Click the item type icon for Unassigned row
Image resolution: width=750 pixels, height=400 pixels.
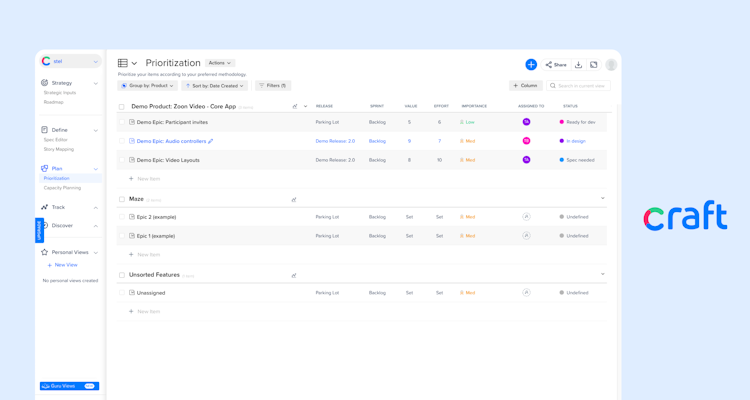coord(132,292)
